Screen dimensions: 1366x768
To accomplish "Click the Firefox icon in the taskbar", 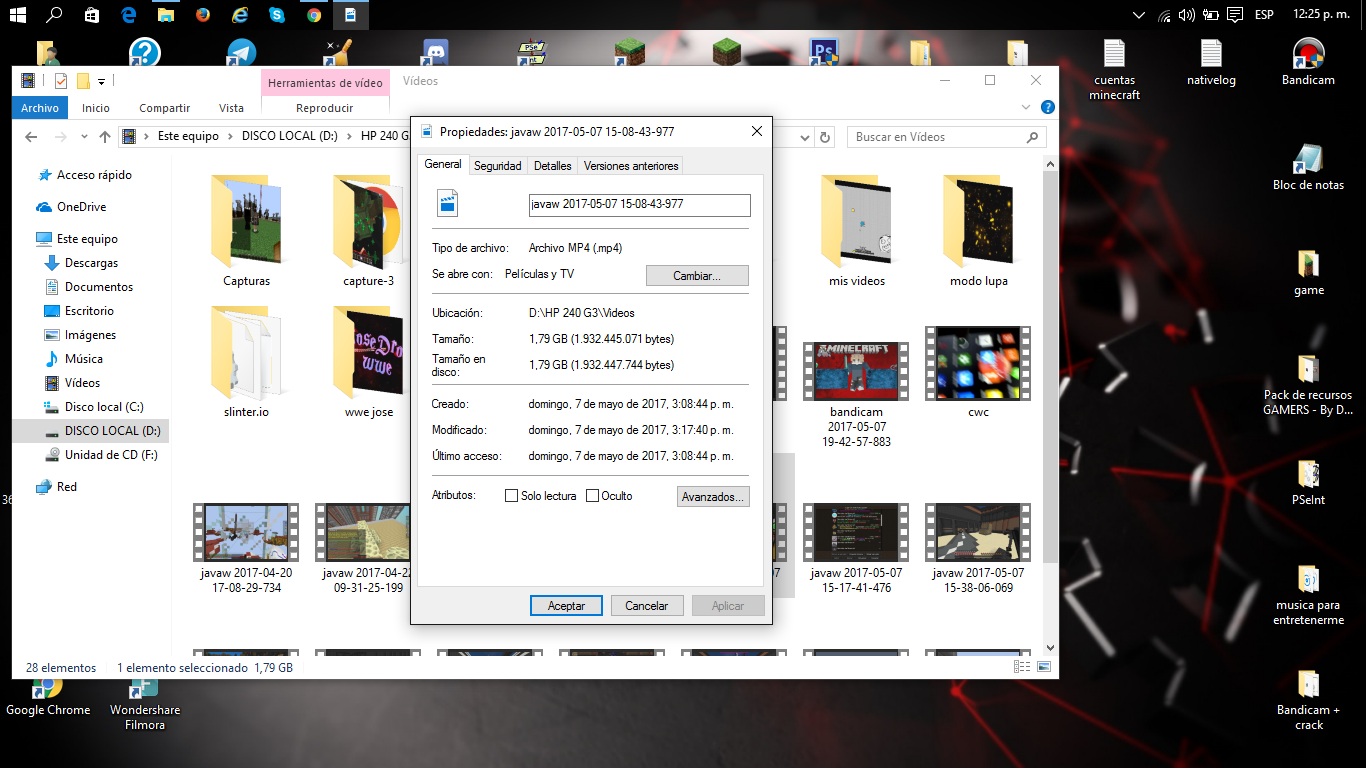I will pyautogui.click(x=203, y=15).
